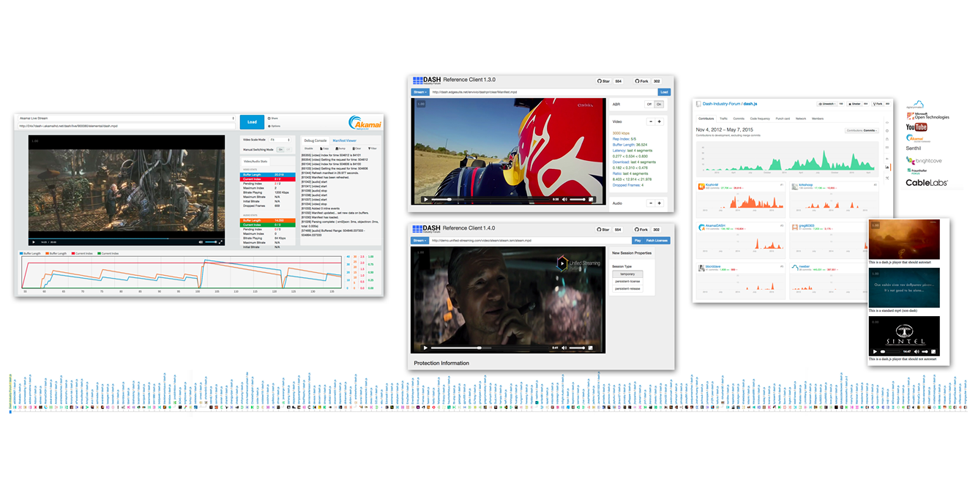This screenshot has height=485, width=970.
Task: Open Punch card tab on GitHub graphs
Action: 782,118
